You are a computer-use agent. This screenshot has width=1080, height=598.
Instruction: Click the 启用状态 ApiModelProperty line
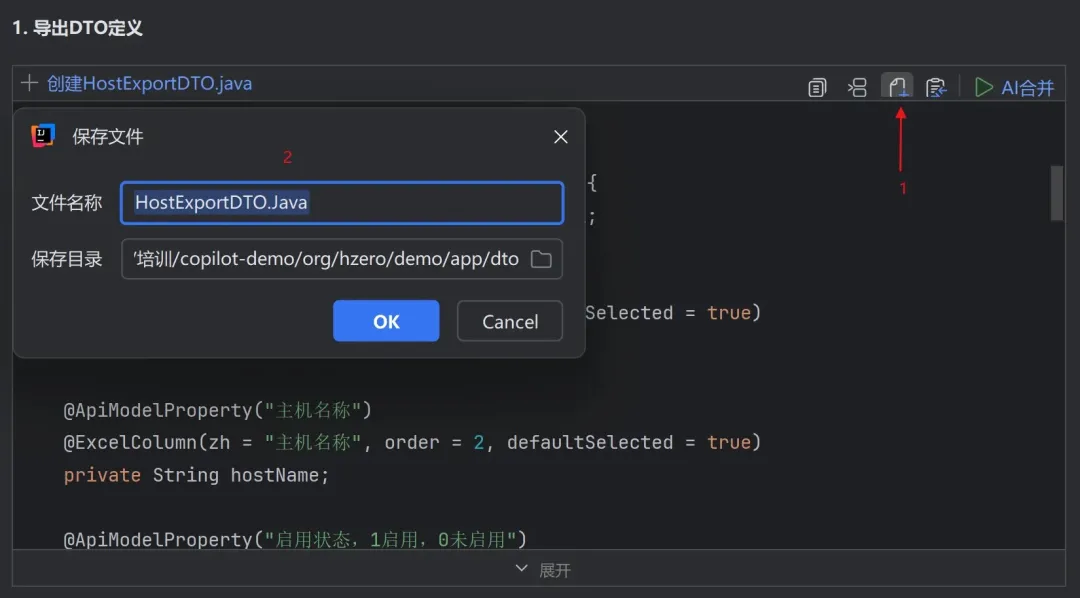click(295, 539)
